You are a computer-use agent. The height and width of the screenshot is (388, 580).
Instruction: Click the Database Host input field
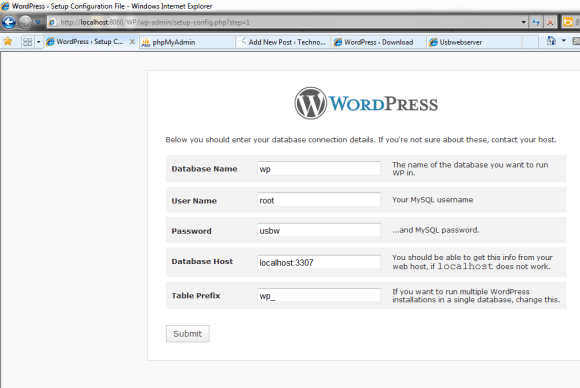coord(319,262)
